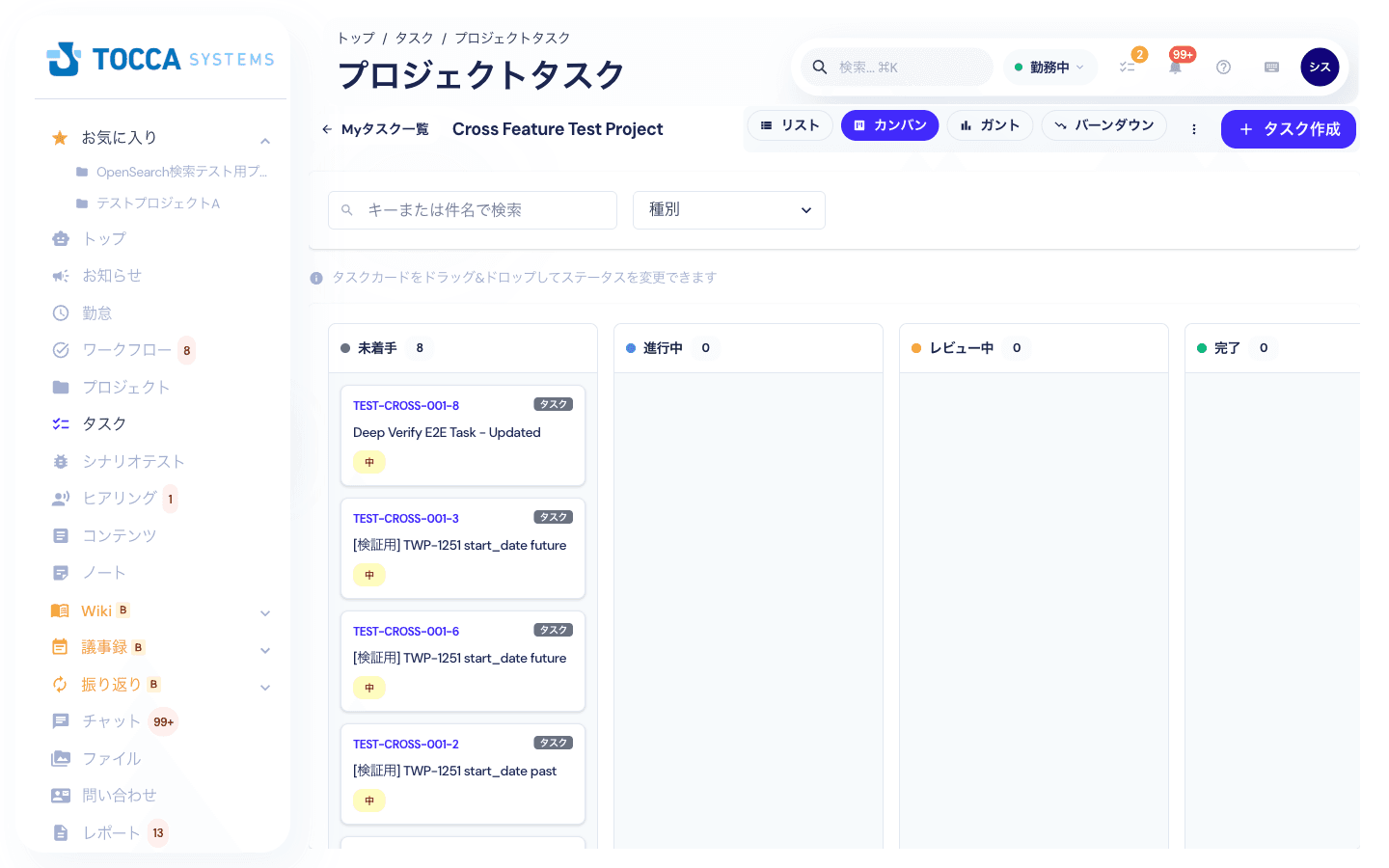Open the ヒアリング voice icon
The height and width of the screenshot is (868, 1389).
[x=61, y=499]
